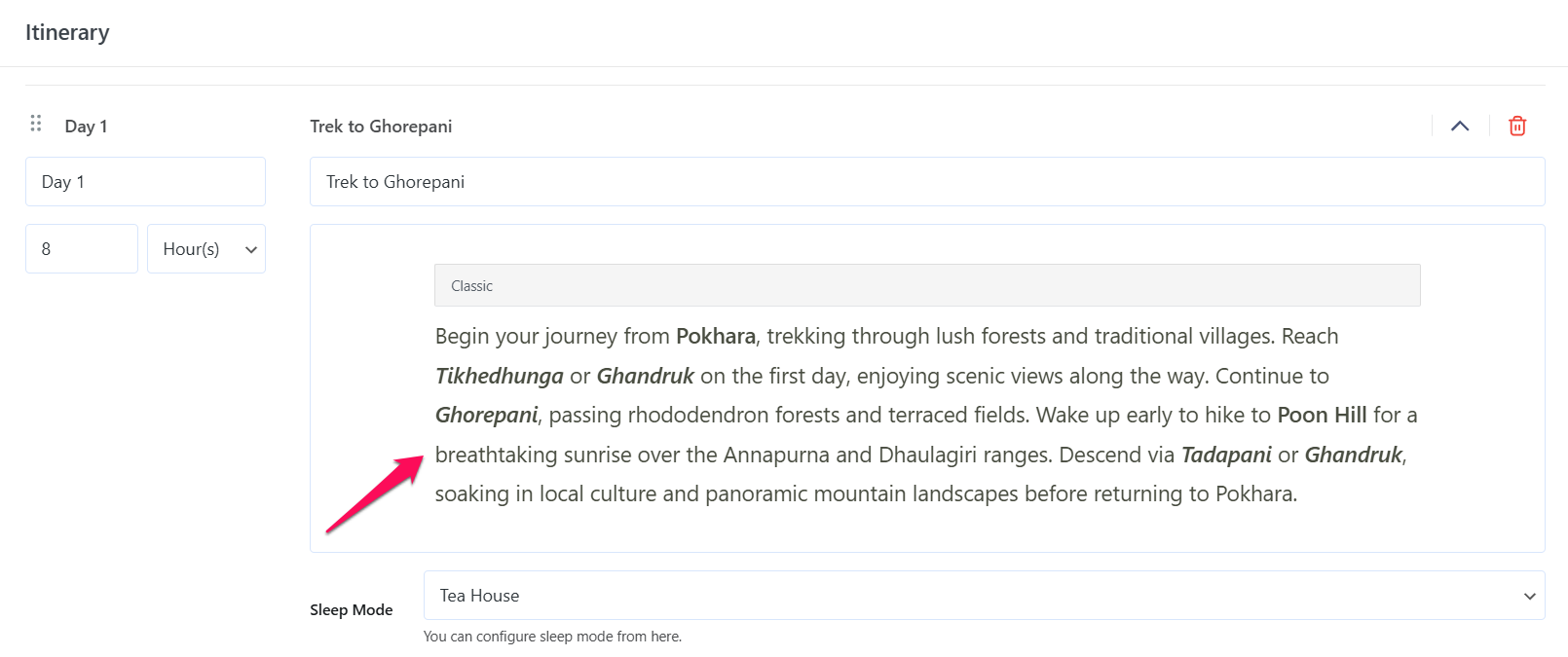Click the drag handle beside Day 1
The height and width of the screenshot is (657, 1568).
[36, 124]
